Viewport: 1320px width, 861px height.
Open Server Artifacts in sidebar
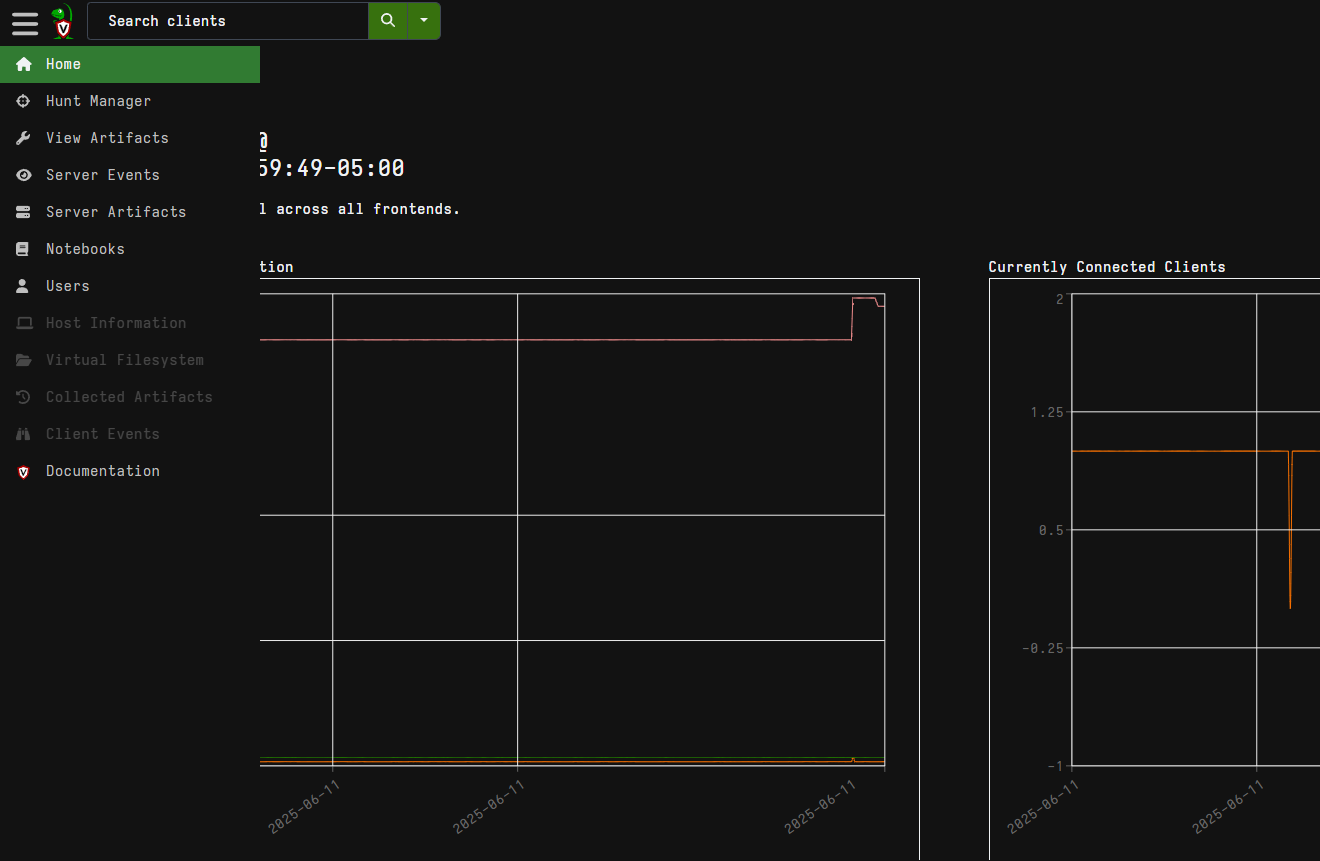pos(116,212)
